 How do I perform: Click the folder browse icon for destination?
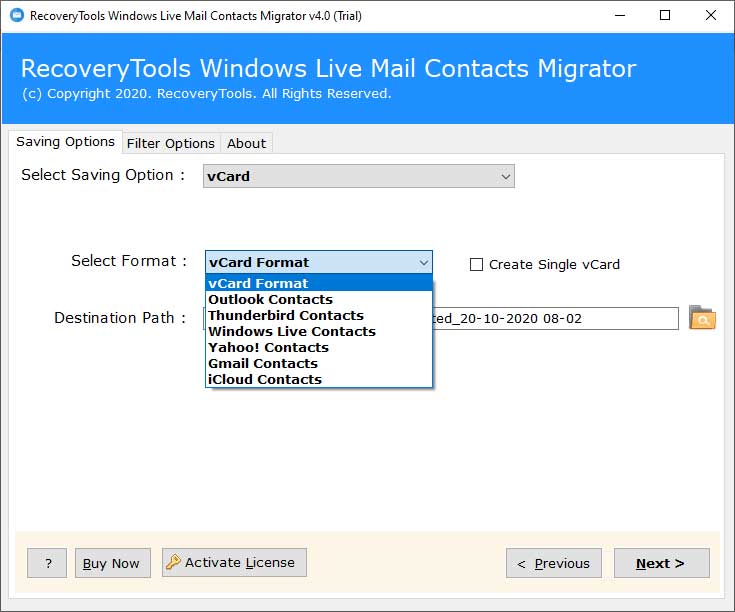click(702, 318)
